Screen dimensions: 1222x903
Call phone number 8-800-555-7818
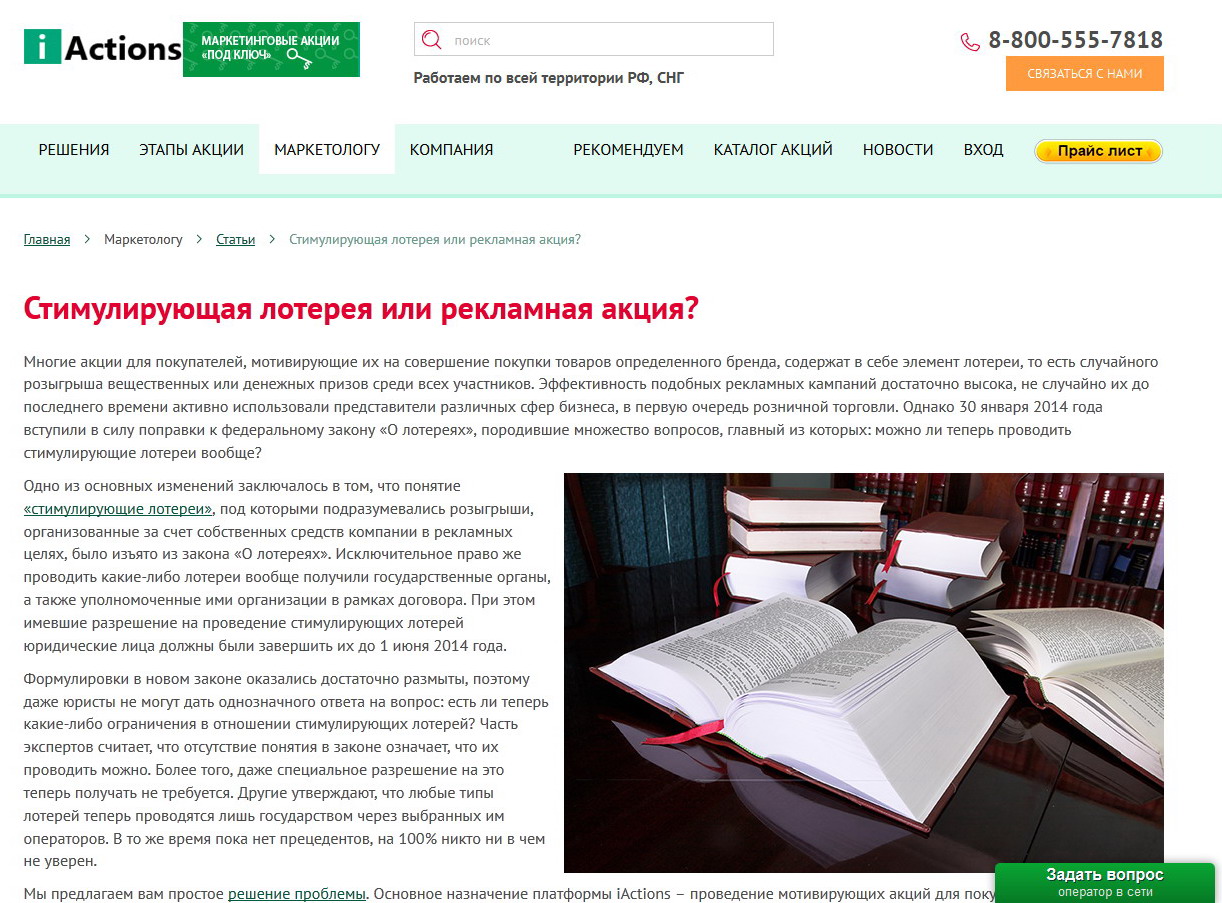pyautogui.click(x=1076, y=40)
